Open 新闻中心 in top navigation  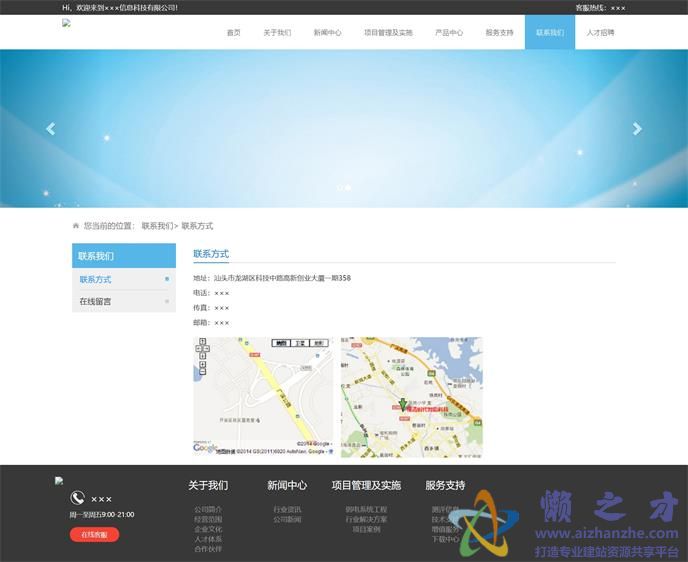(327, 32)
